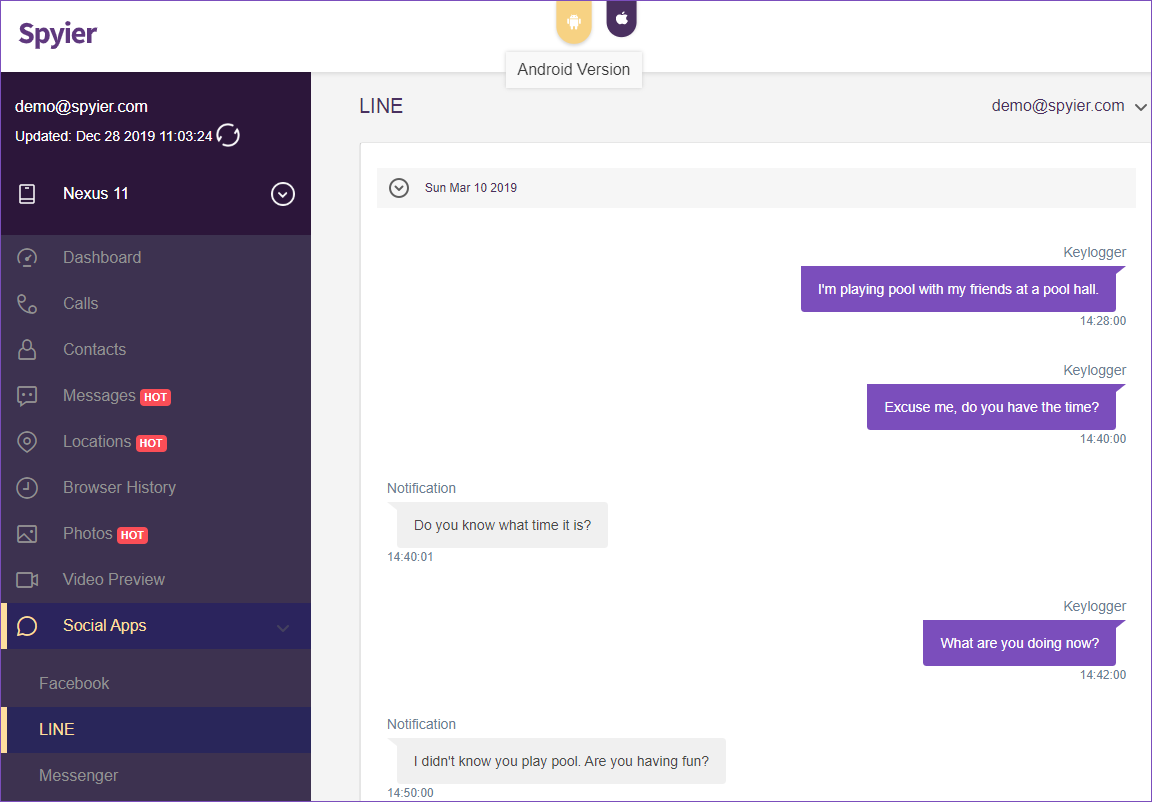The image size is (1152, 802).
Task: Select LINE under Social Apps
Action: pyautogui.click(x=156, y=730)
